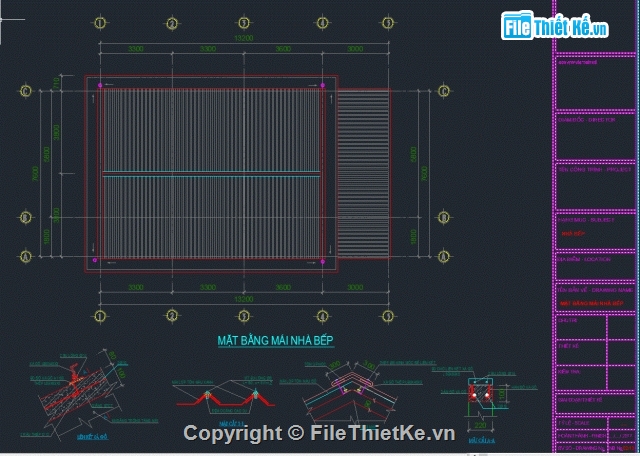Select axis bubble B on the left side

pos(26,218)
